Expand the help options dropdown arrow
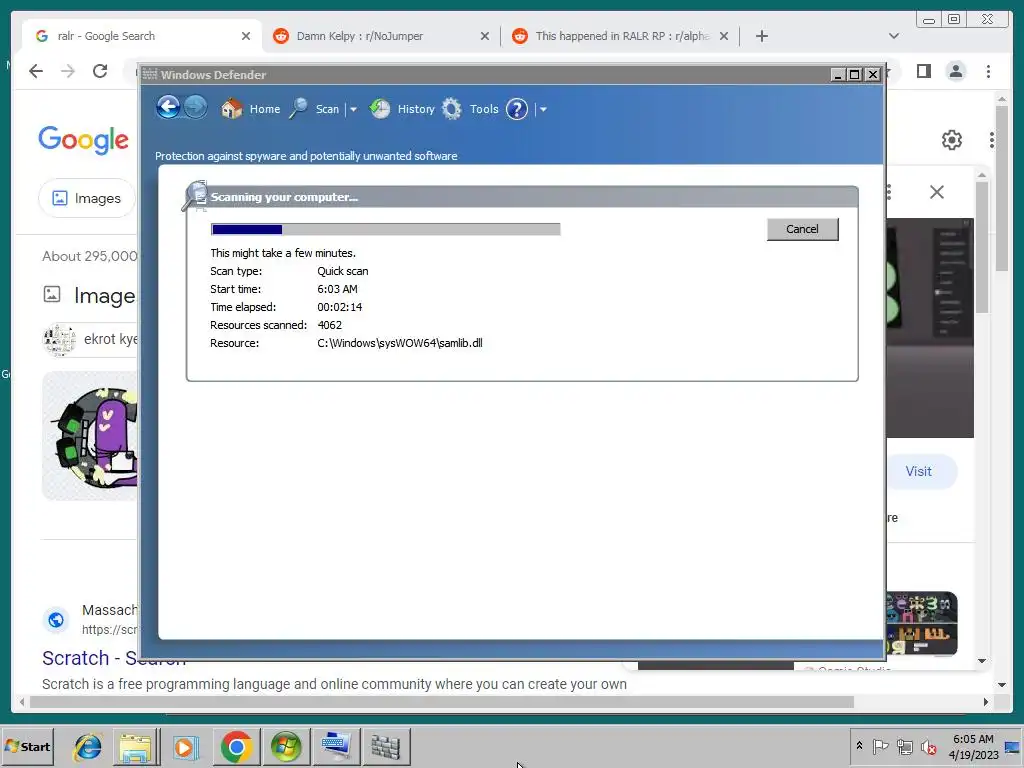 pos(543,110)
